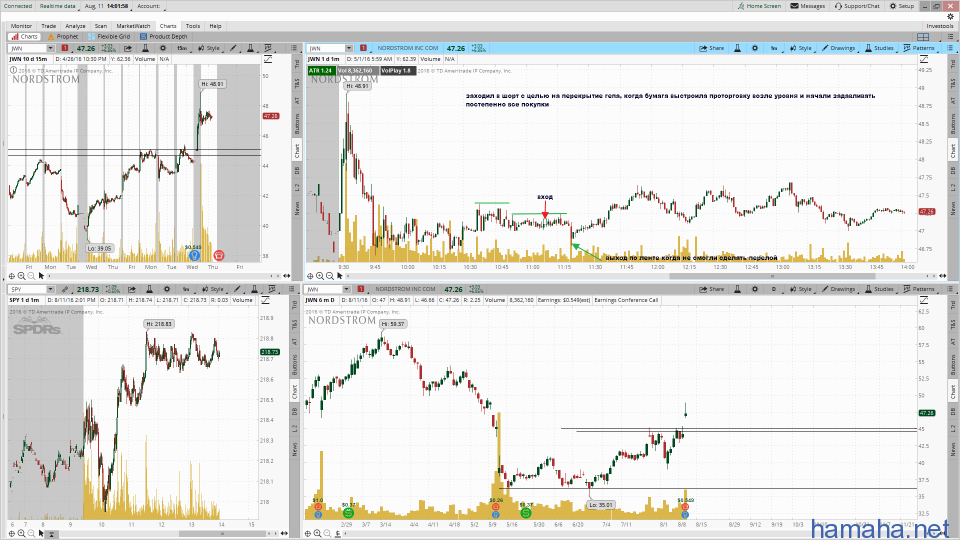Click red link indicator in top-left chart
The width and height of the screenshot is (960, 540).
64,48
